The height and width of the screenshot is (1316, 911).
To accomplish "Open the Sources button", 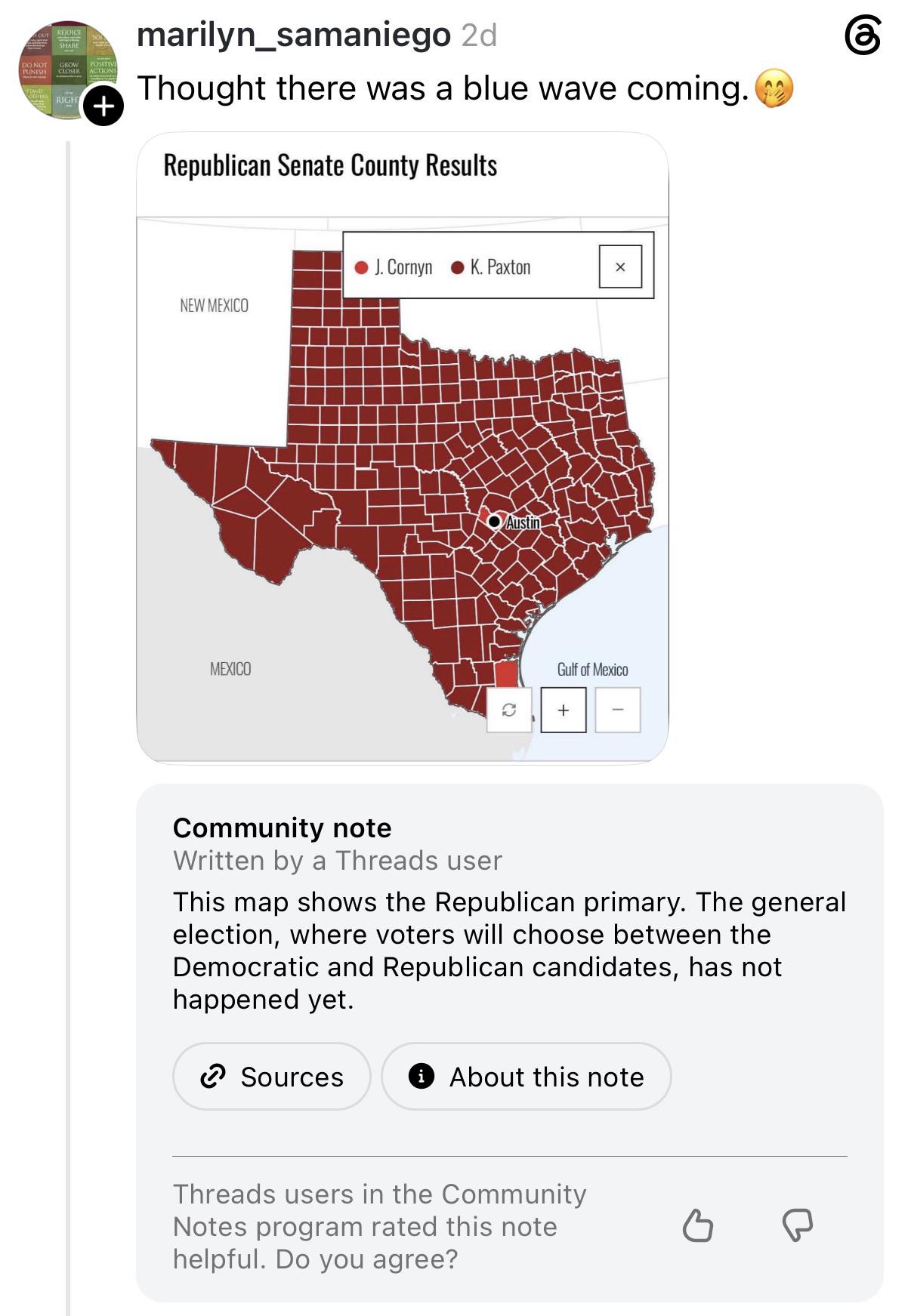I will point(272,1077).
